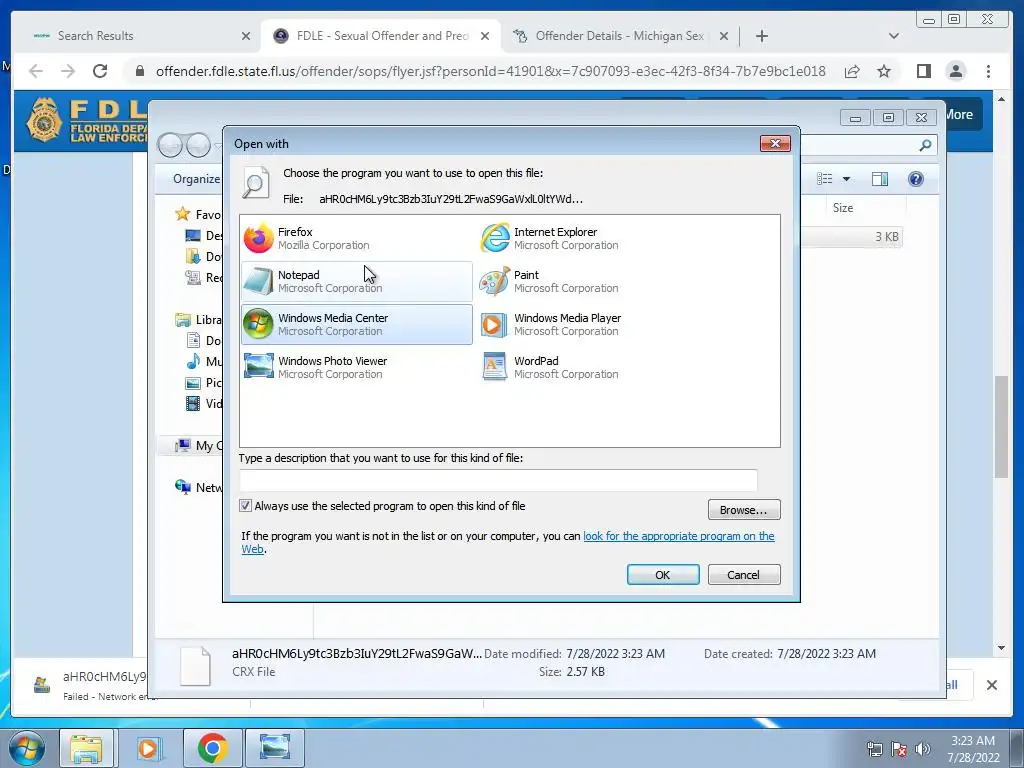Click Chrome address bar URL
1024x768 pixels.
490,71
